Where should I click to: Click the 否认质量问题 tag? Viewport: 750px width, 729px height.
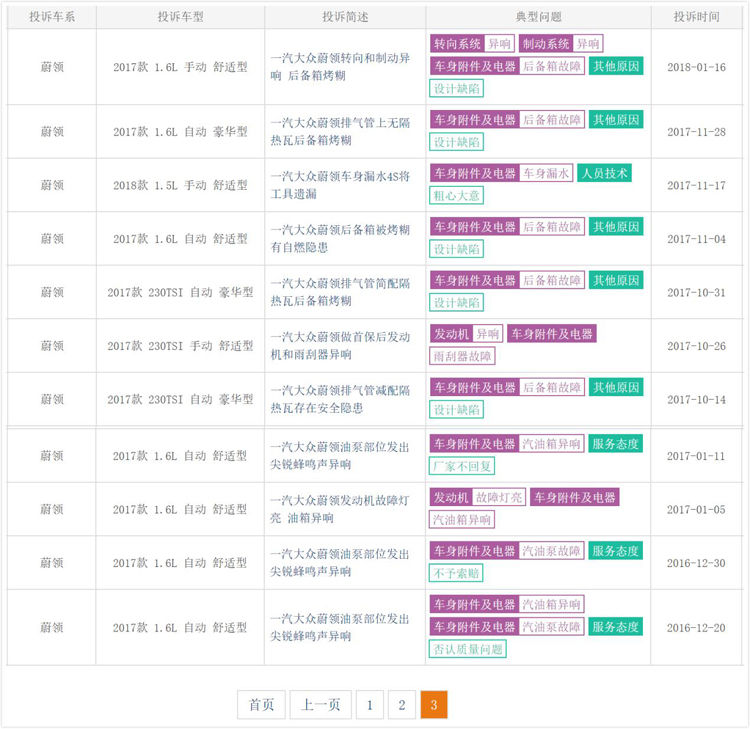[x=467, y=649]
